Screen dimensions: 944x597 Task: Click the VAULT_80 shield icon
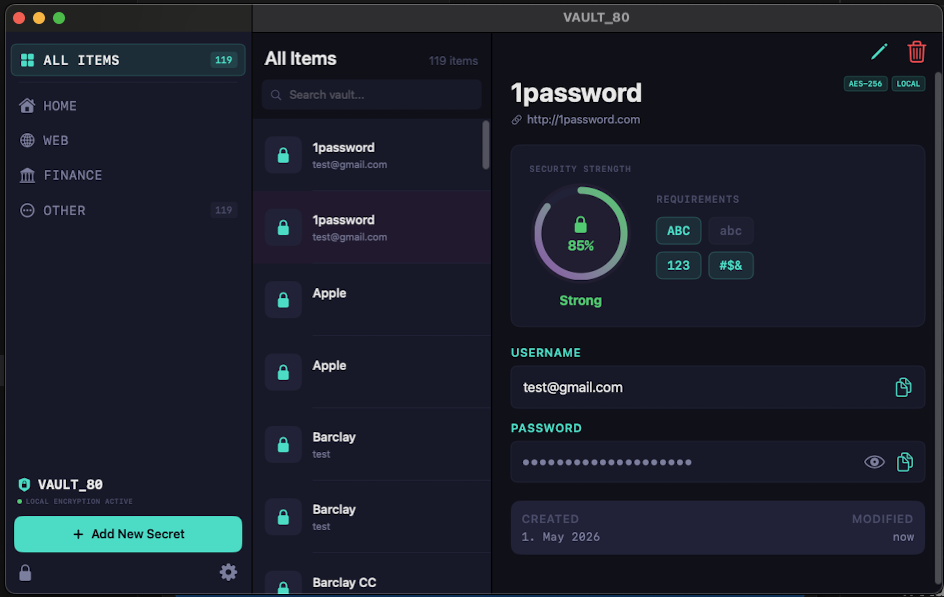tap(24, 484)
